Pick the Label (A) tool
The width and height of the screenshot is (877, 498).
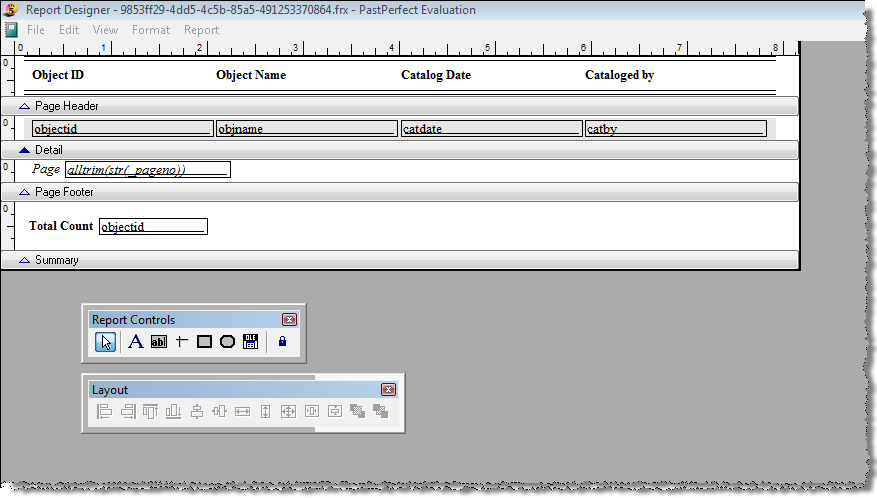click(x=135, y=342)
